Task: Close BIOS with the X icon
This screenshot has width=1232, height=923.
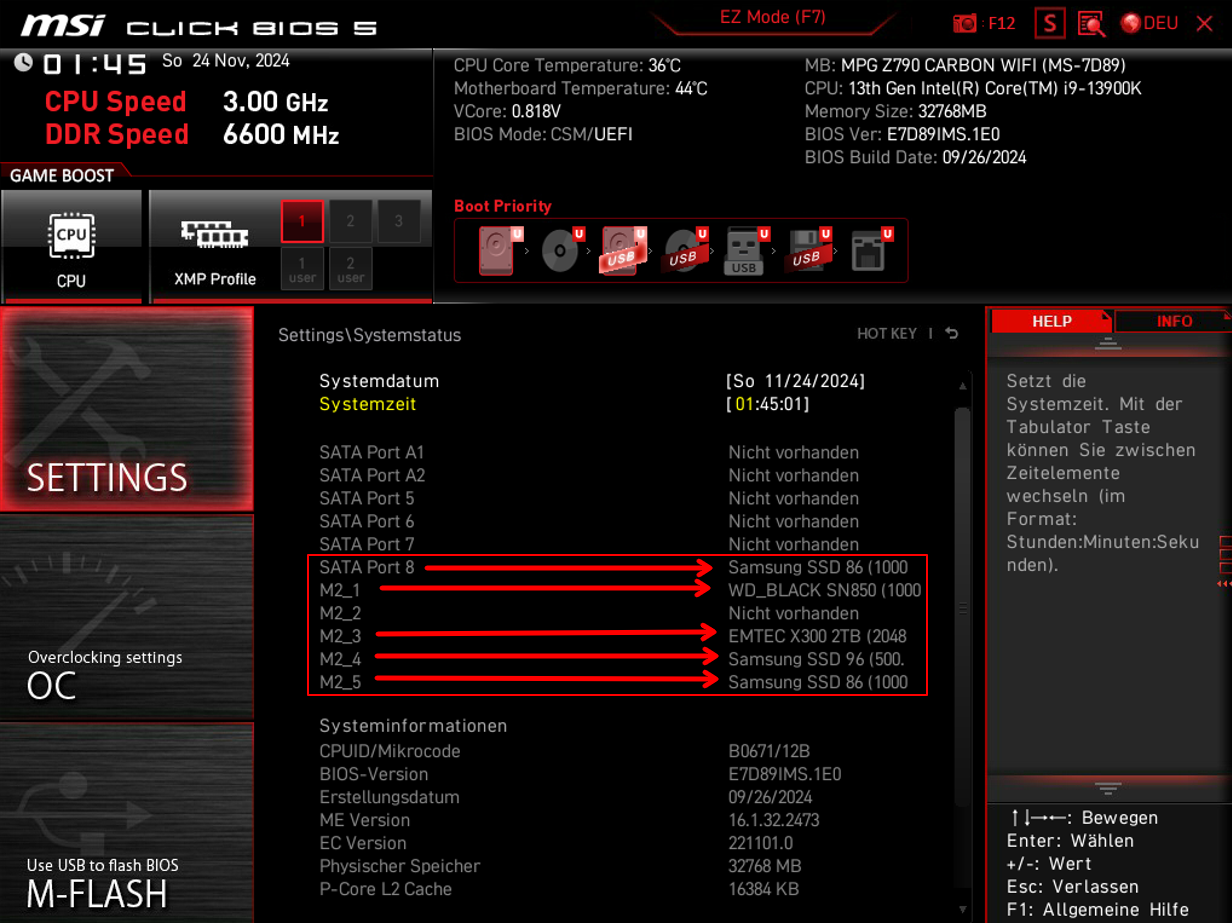Action: pos(1204,23)
